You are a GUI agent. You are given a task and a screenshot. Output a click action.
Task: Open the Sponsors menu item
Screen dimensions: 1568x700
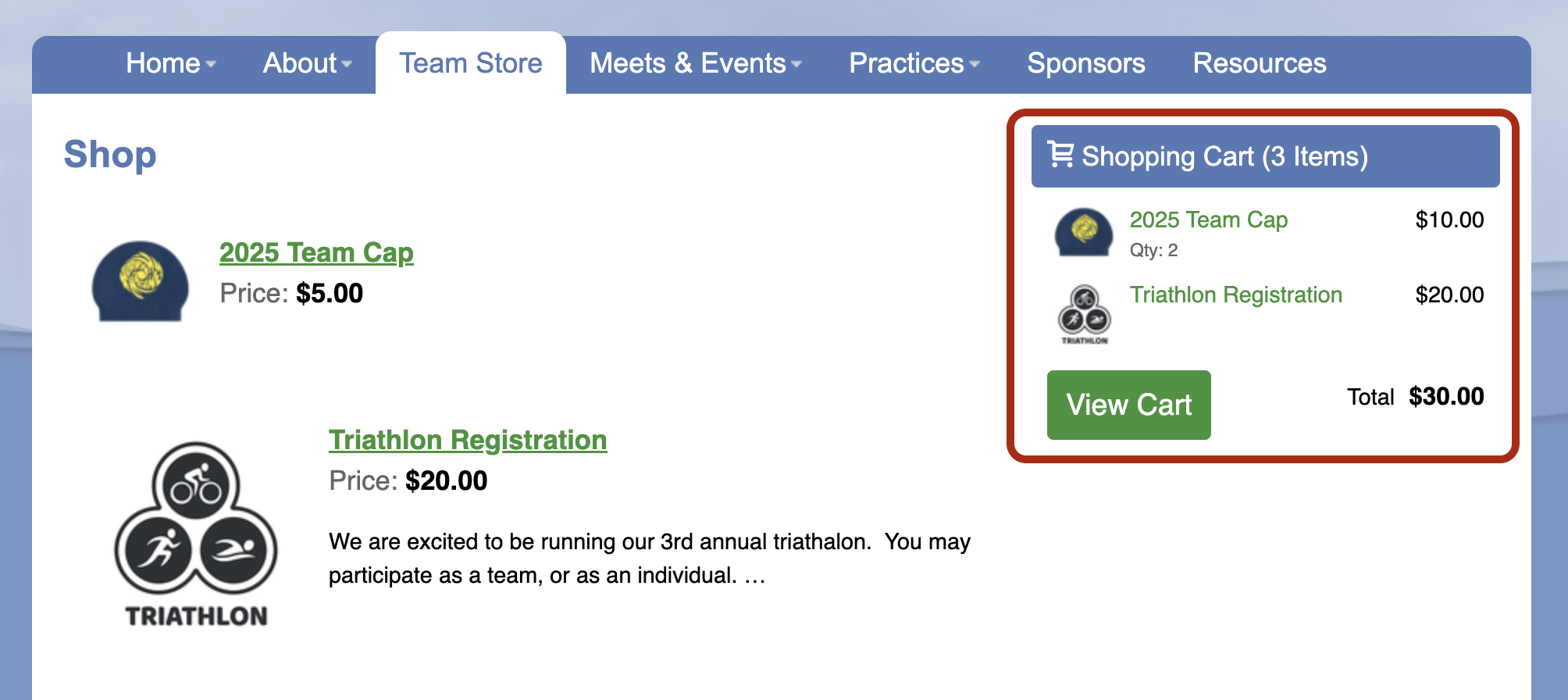1086,63
